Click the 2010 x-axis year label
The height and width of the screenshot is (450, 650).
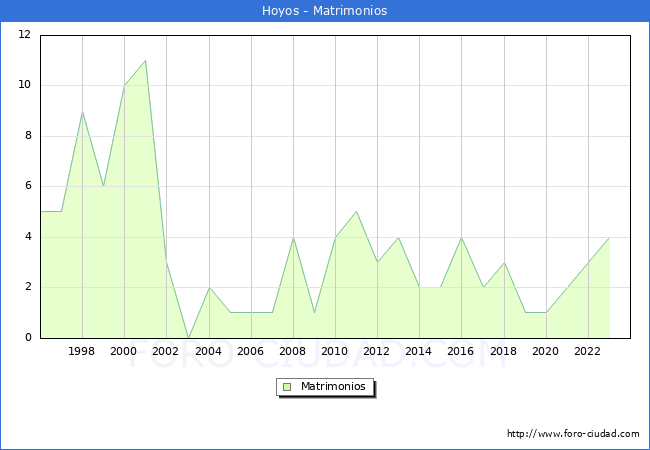click(335, 351)
